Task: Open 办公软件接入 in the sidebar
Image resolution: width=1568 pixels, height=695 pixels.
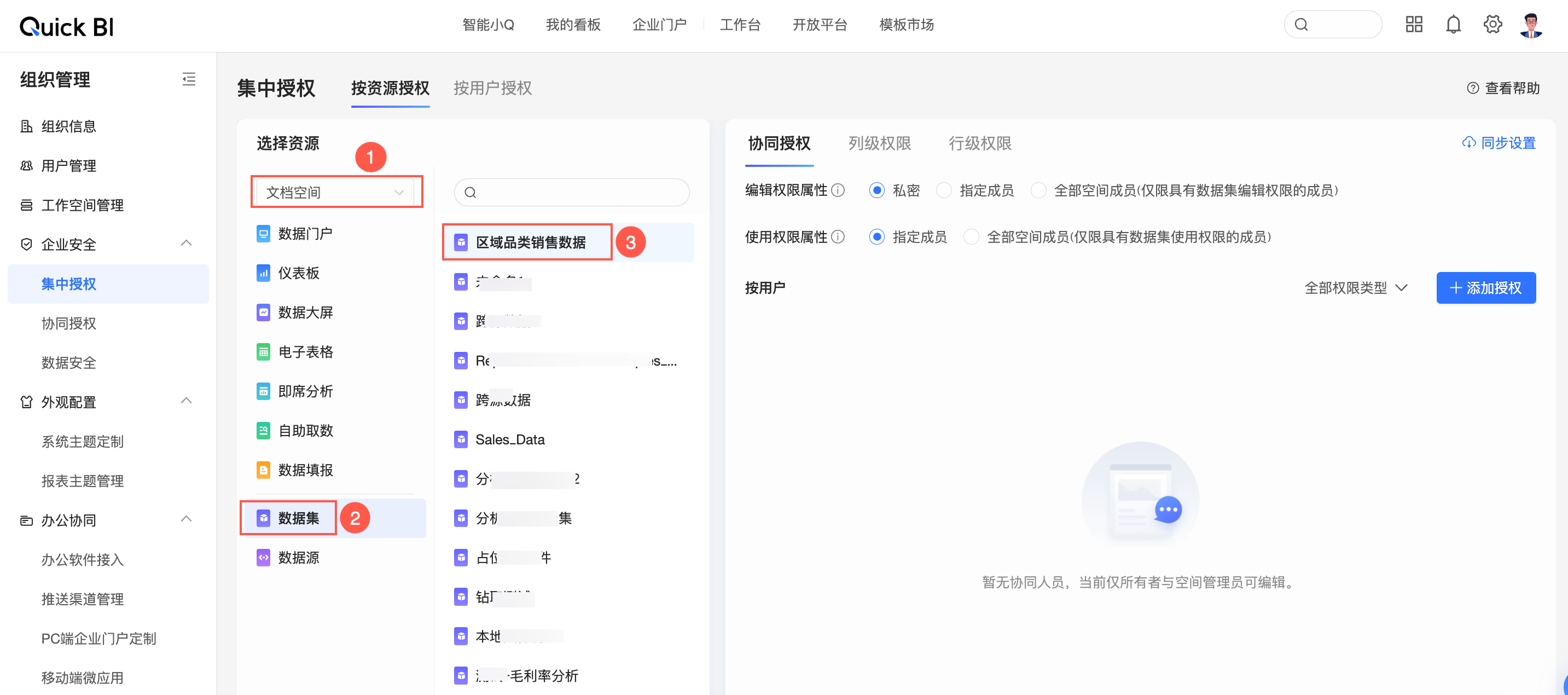Action: (82, 560)
